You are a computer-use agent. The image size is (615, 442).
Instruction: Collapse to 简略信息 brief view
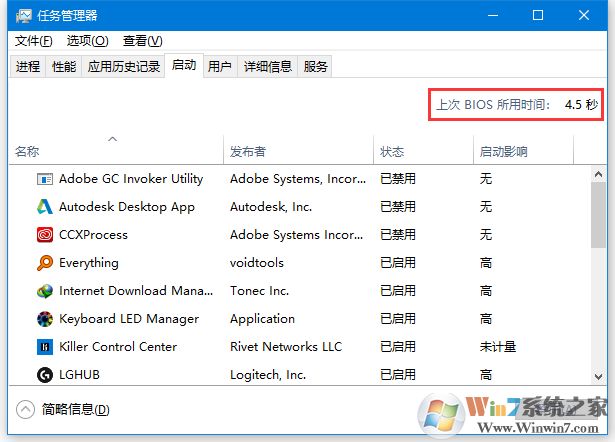tap(63, 409)
